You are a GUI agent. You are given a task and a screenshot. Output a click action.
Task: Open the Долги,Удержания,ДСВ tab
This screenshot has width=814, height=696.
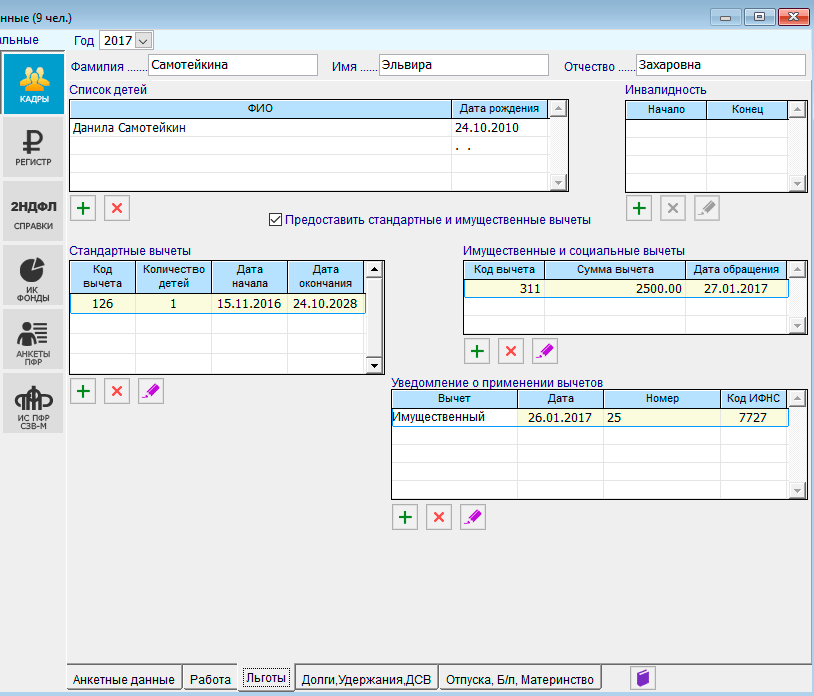366,679
